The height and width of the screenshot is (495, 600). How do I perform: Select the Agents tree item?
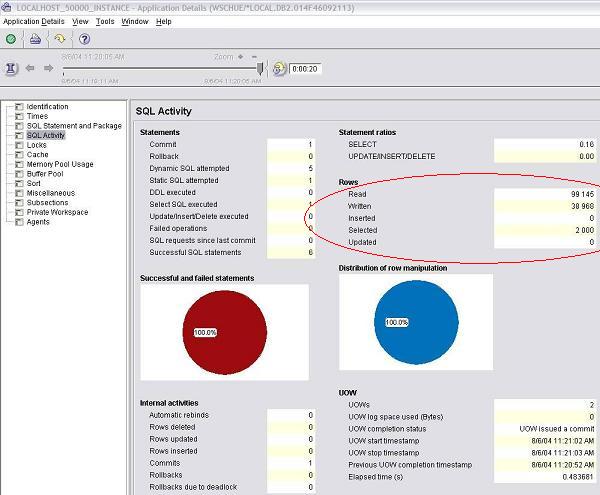point(38,222)
